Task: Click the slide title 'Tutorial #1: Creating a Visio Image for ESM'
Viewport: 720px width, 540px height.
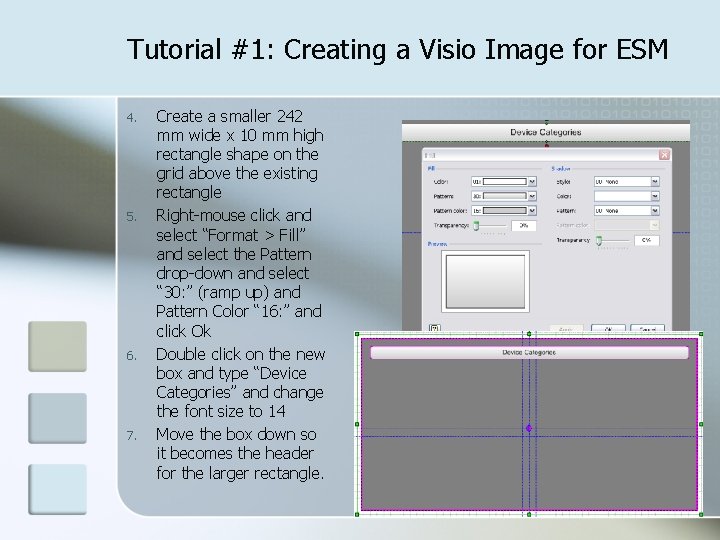Action: pos(397,50)
